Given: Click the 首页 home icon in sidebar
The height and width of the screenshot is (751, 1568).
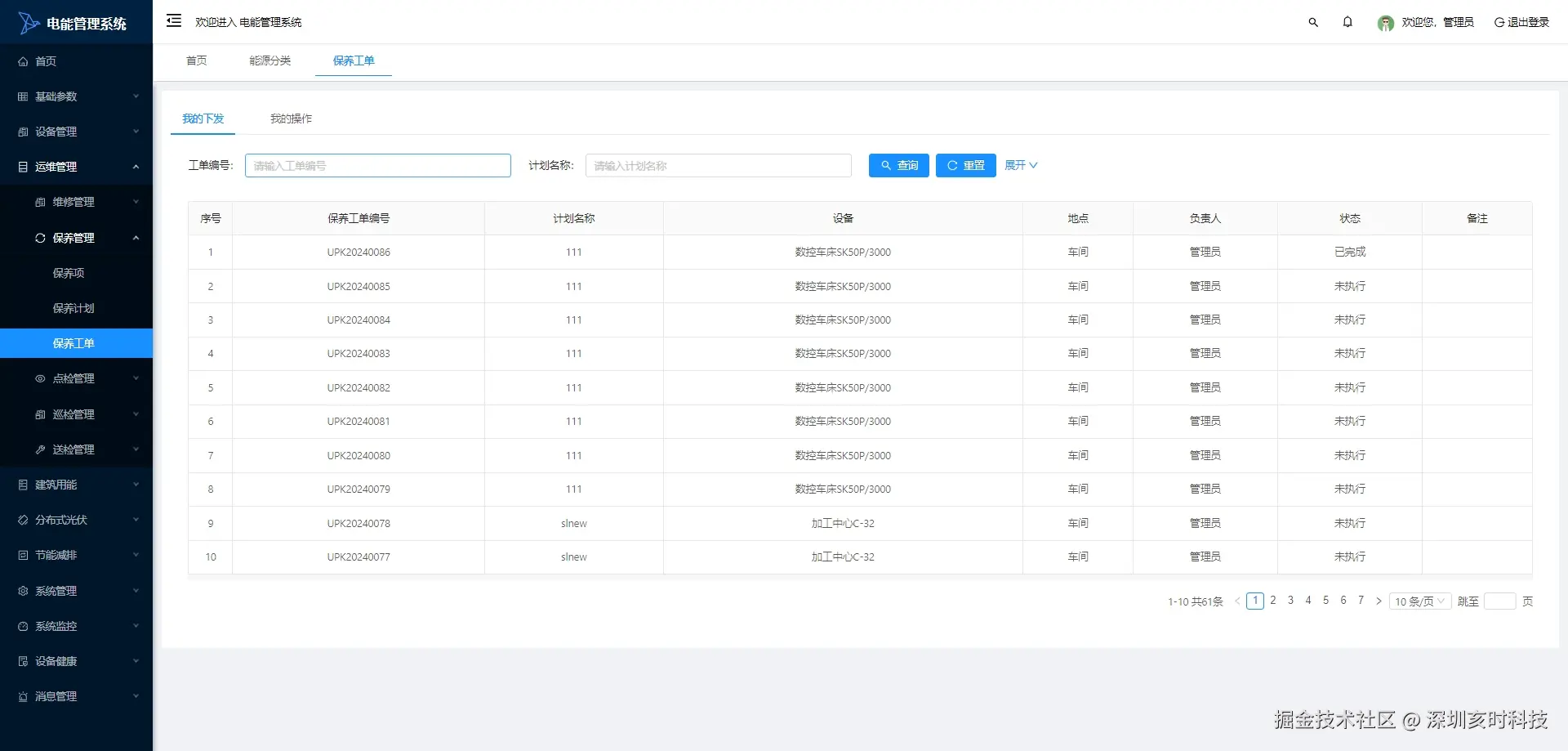Looking at the screenshot, I should pos(23,61).
